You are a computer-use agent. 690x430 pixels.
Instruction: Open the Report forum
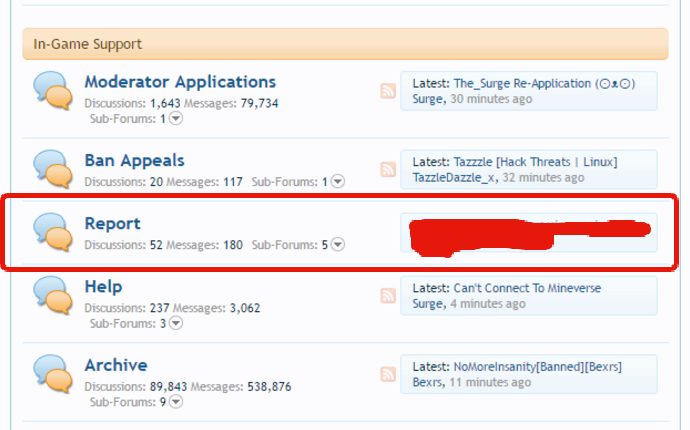(x=112, y=224)
